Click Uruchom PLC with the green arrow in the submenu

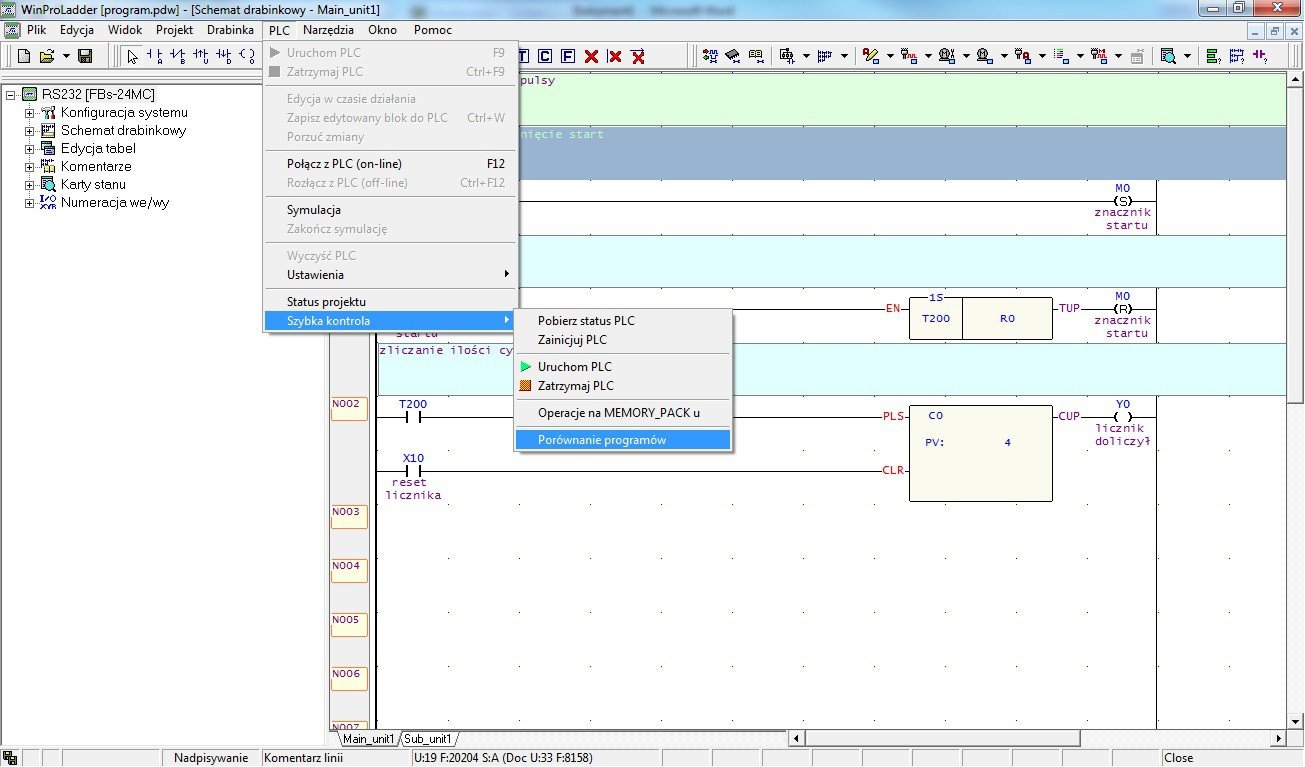623,367
